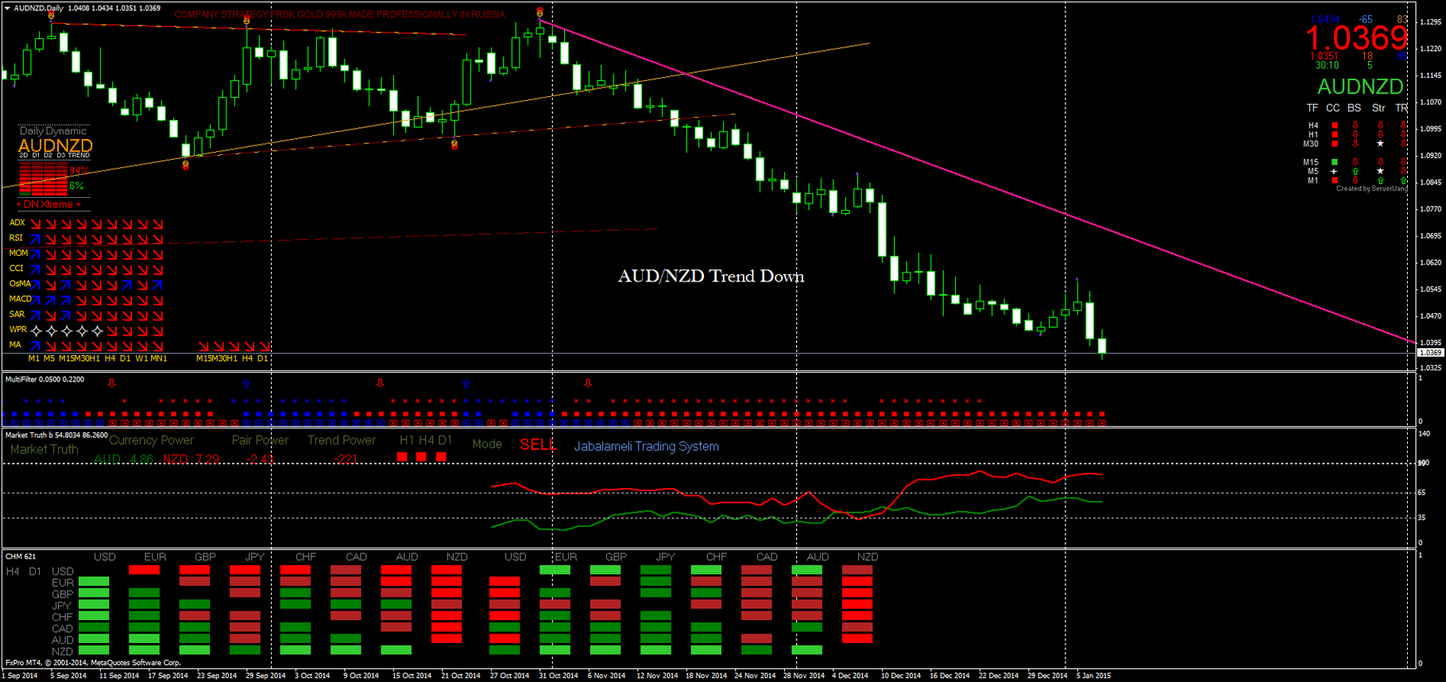Click the MA MN1 red down arrow

(158, 345)
